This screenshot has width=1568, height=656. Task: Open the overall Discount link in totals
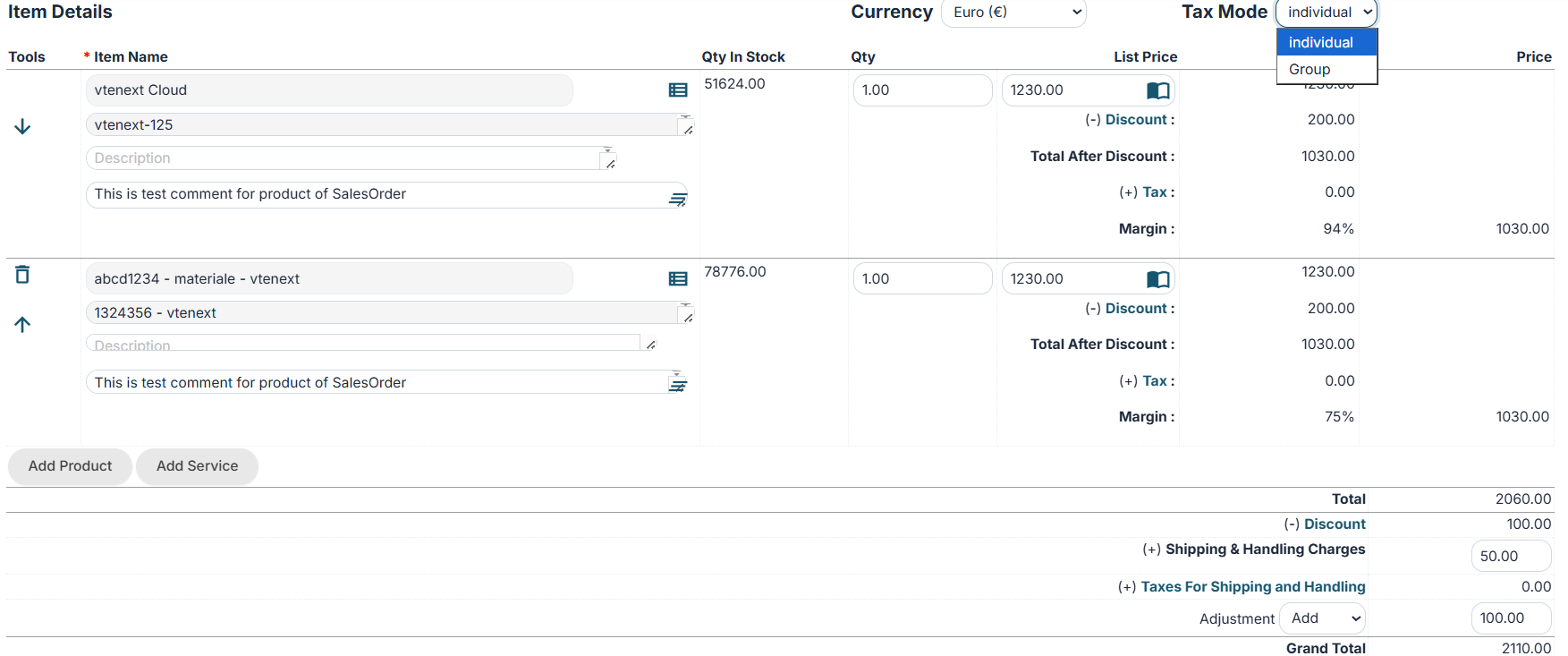coord(1335,524)
